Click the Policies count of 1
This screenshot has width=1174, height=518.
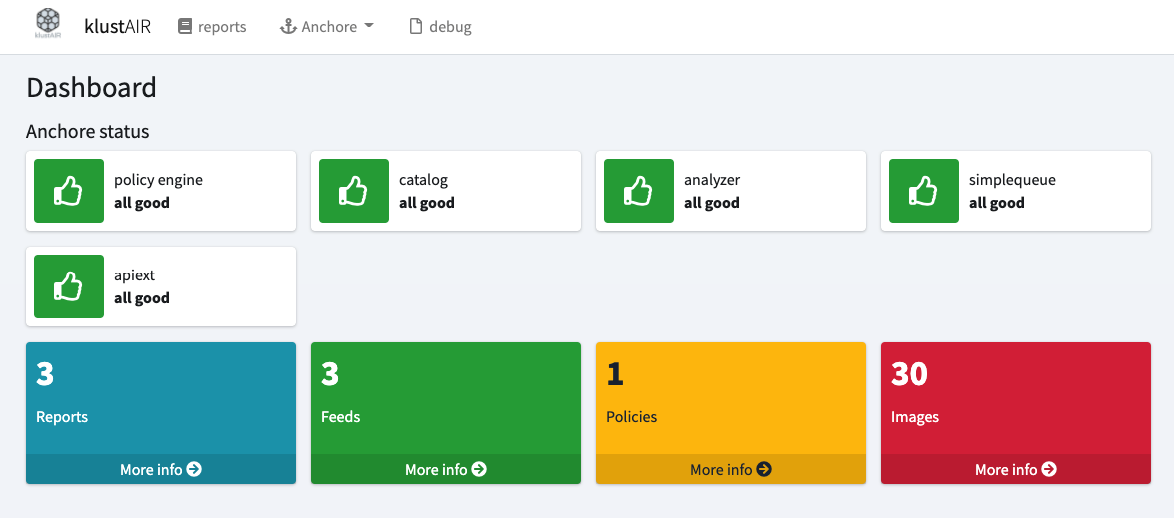[615, 374]
